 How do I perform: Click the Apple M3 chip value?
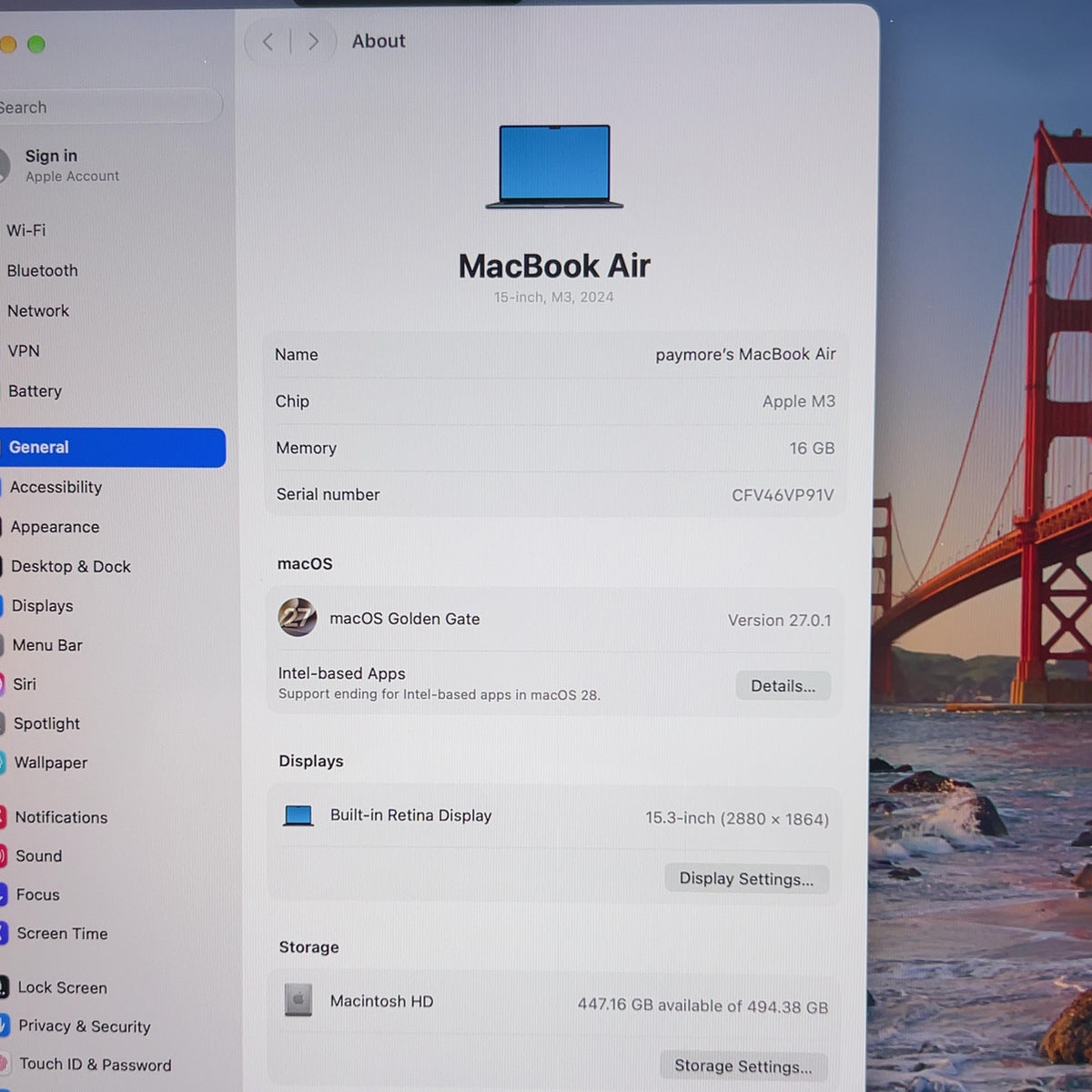[x=799, y=401]
